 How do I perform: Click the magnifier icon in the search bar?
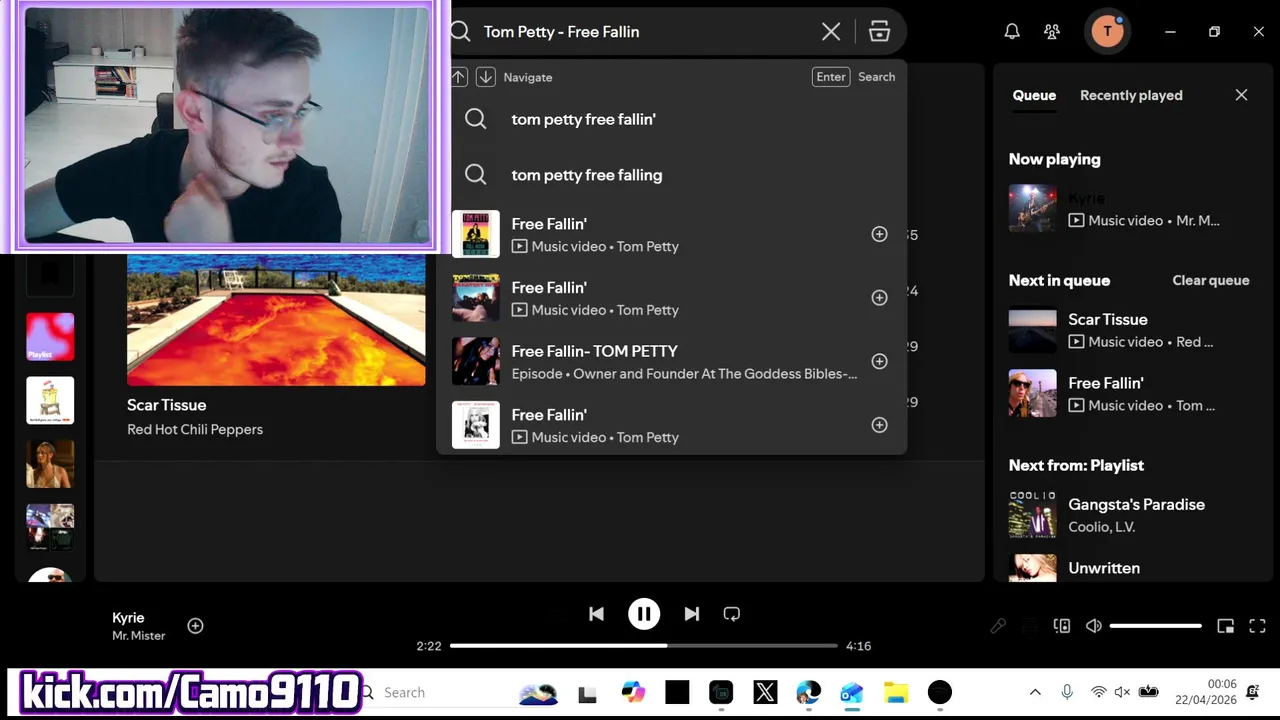pos(460,32)
